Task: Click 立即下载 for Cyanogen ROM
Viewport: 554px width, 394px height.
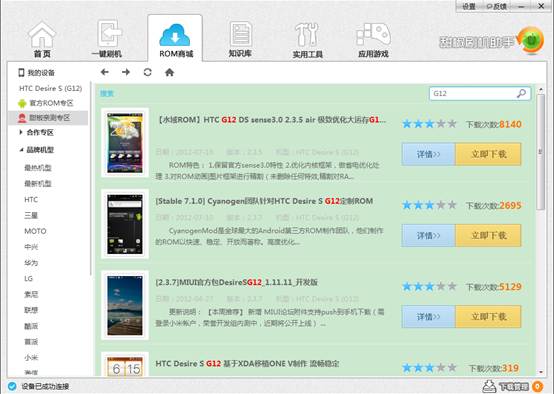Action: (x=488, y=235)
